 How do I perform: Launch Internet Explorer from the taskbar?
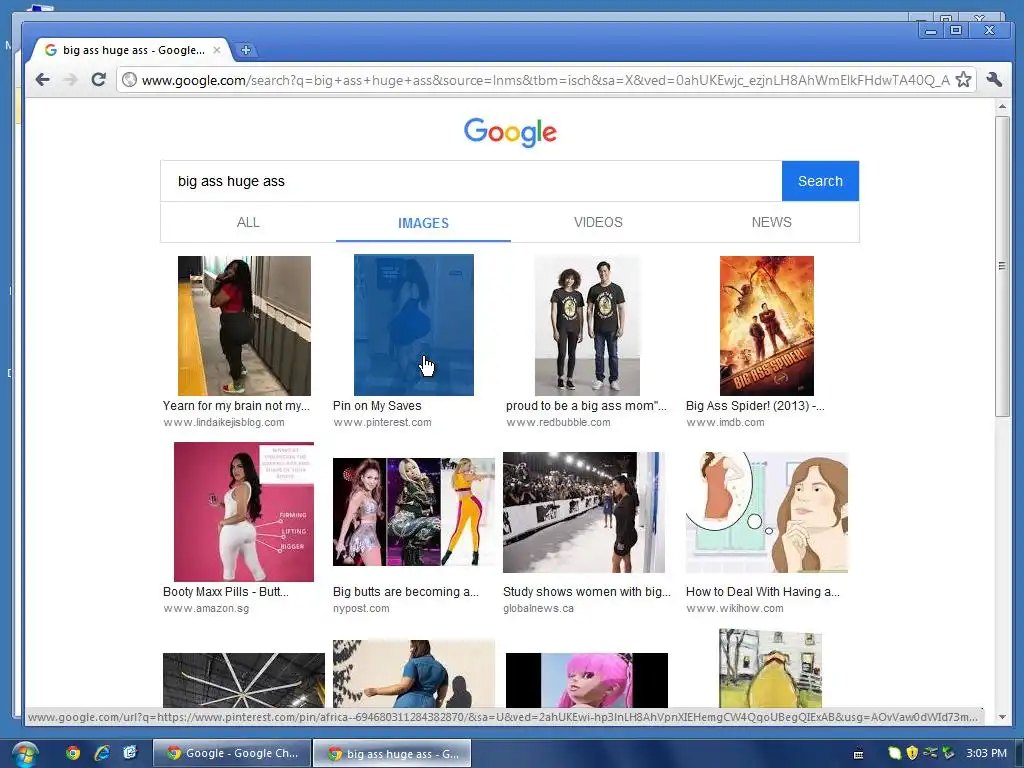[x=102, y=753]
